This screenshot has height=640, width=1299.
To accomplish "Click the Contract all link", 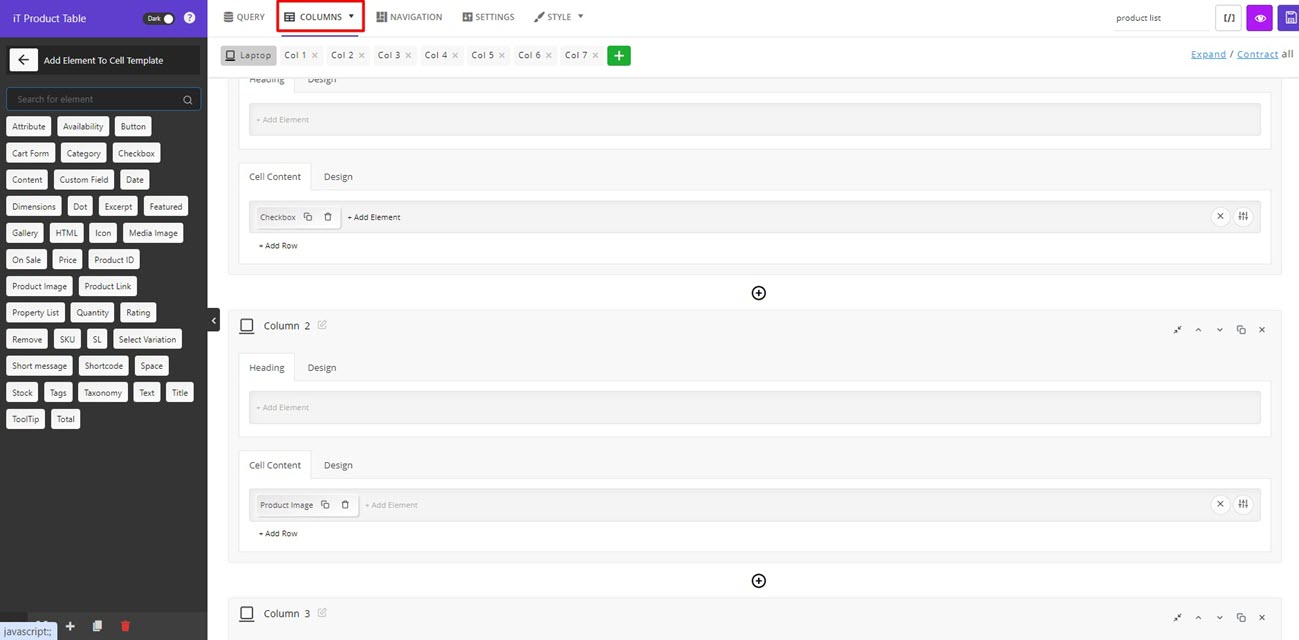I will tap(1257, 54).
